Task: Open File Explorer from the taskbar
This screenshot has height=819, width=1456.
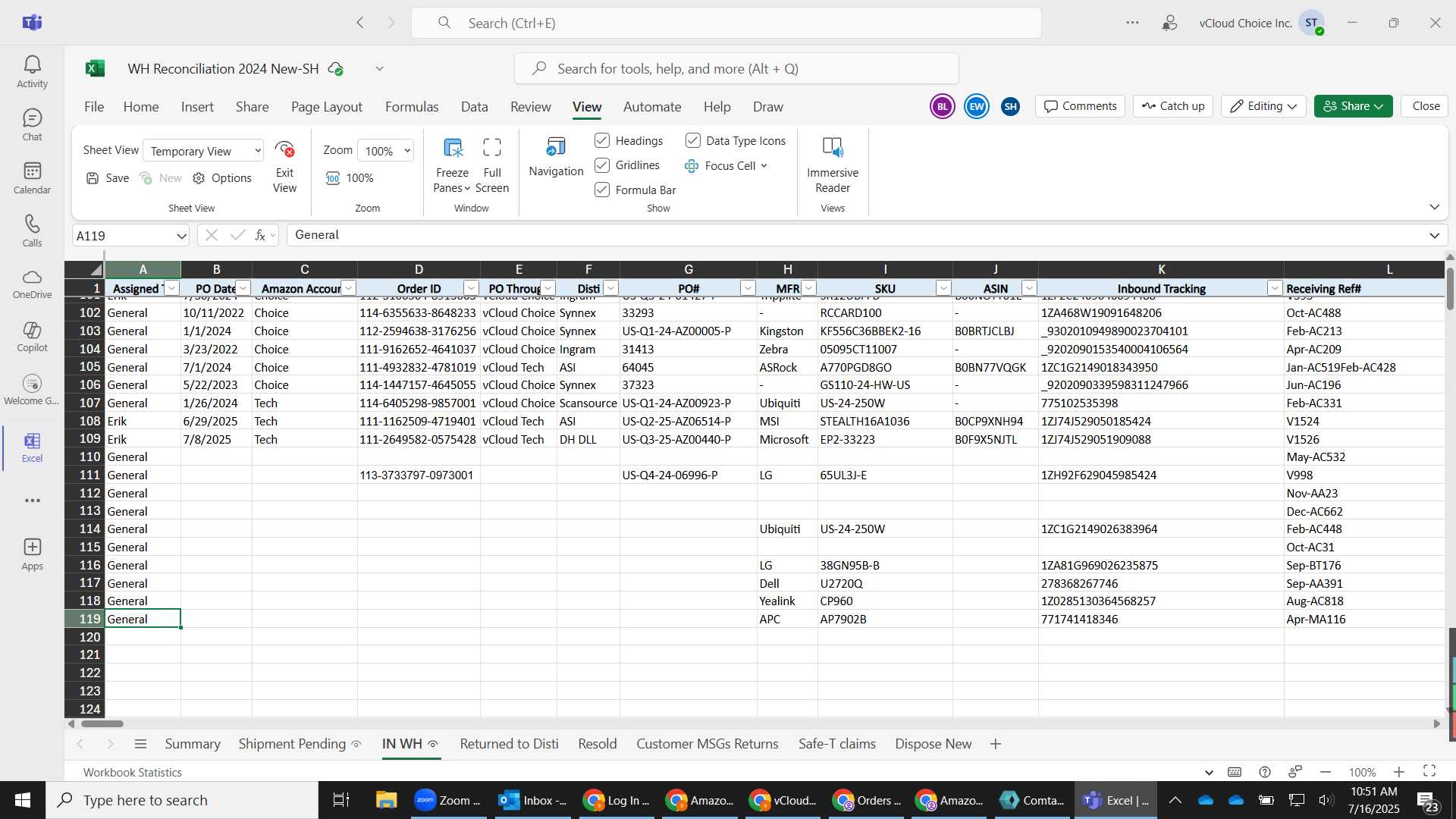Action: (387, 800)
